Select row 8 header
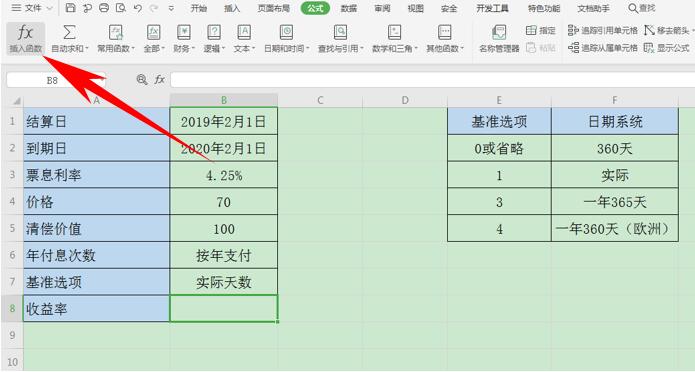Viewport: 695px width, 372px height. (12, 309)
